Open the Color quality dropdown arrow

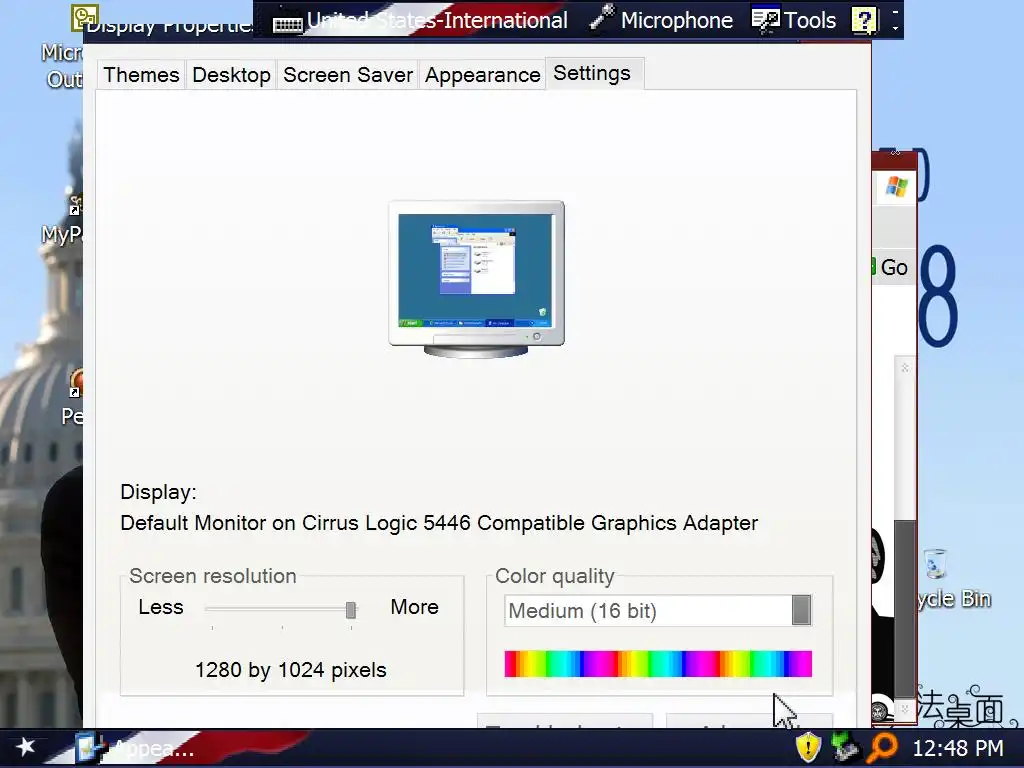[x=801, y=610]
